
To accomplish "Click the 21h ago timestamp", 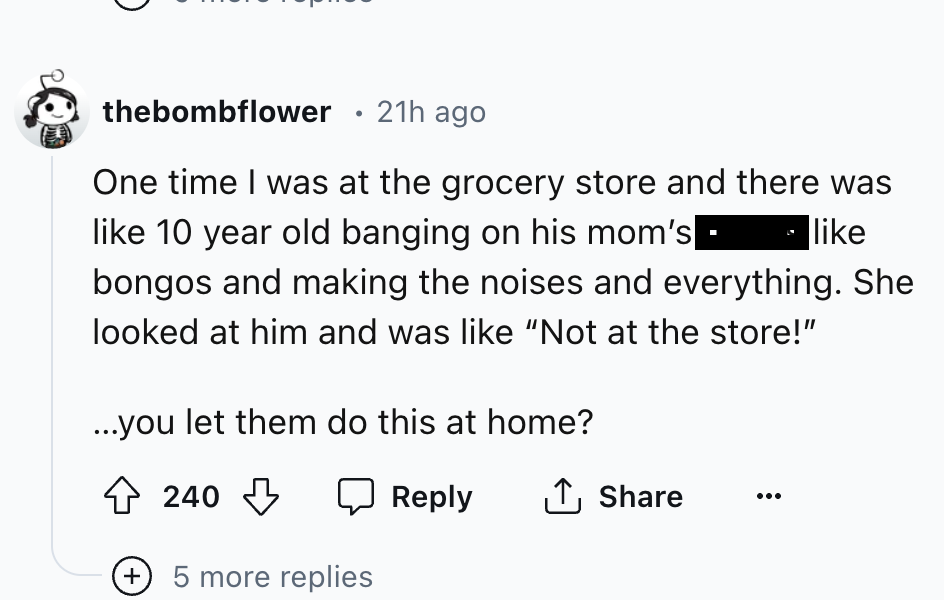I will click(431, 112).
